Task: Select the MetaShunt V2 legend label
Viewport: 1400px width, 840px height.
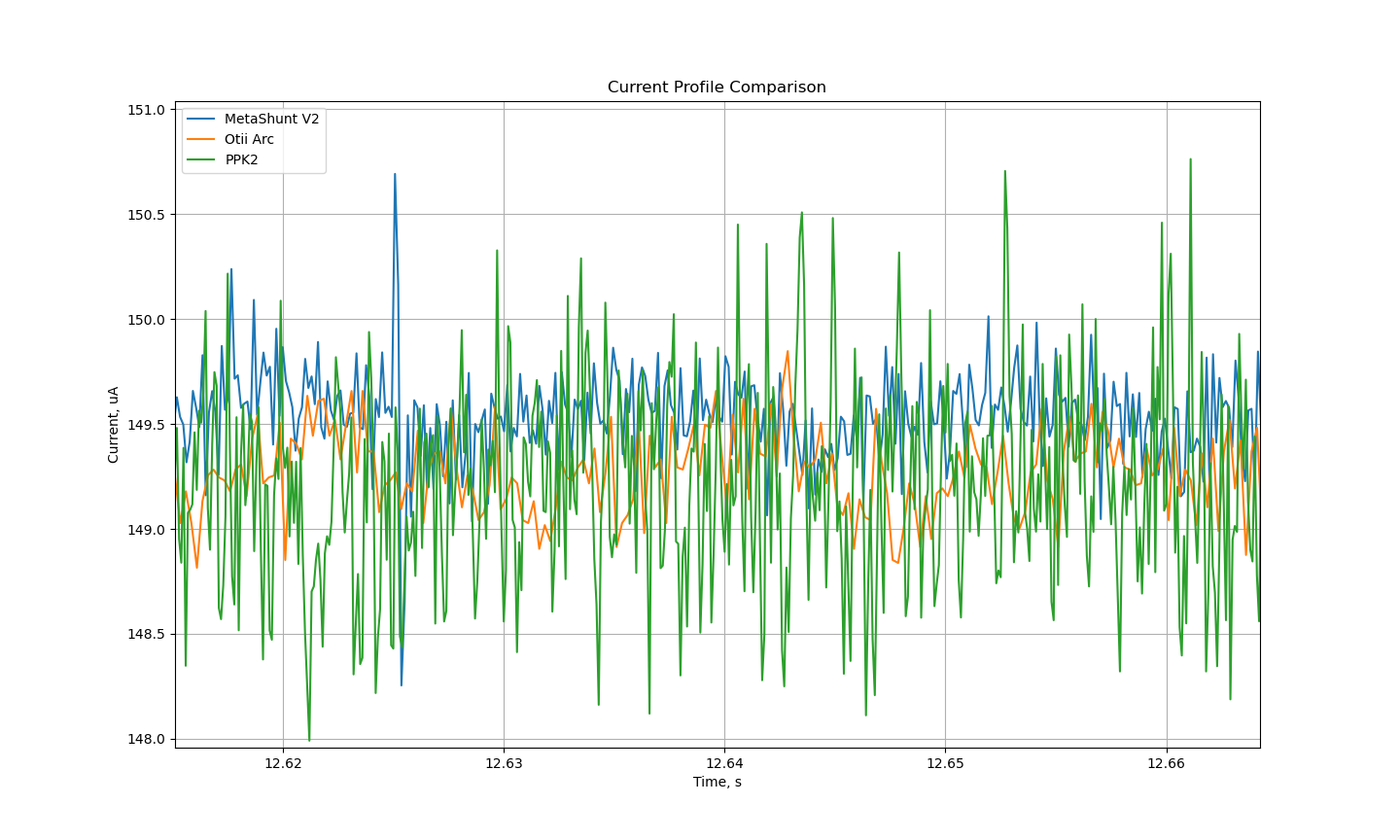Action: coord(271,119)
